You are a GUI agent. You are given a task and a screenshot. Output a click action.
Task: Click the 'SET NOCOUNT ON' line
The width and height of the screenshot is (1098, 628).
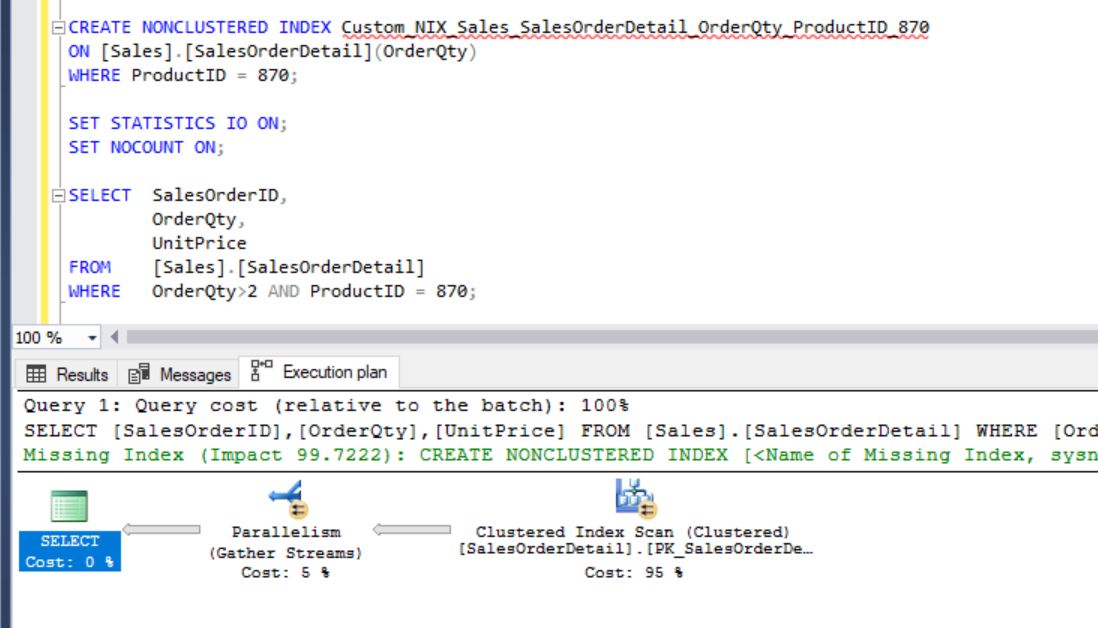[146, 147]
